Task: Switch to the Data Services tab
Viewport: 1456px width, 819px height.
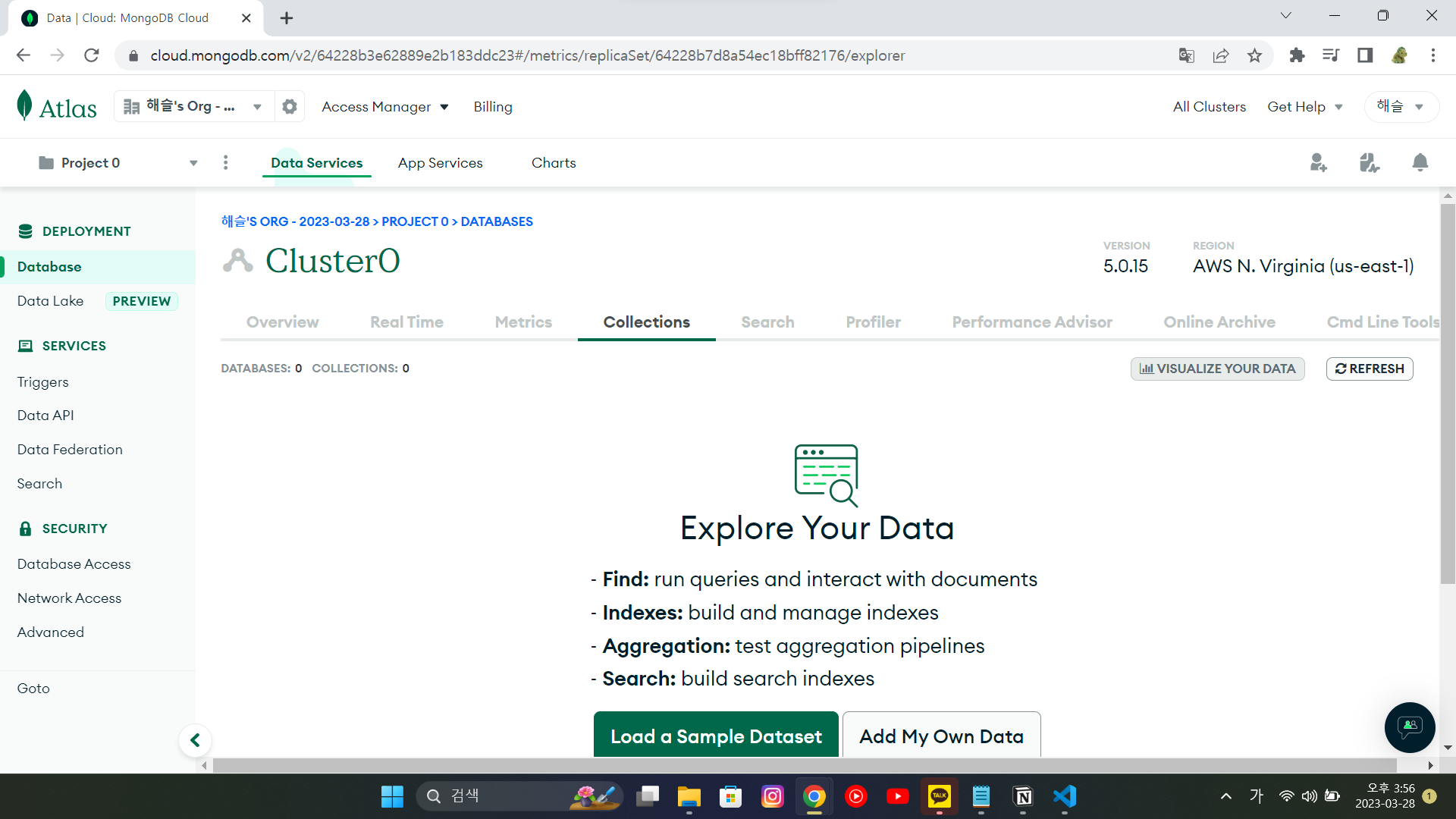Action: (316, 162)
